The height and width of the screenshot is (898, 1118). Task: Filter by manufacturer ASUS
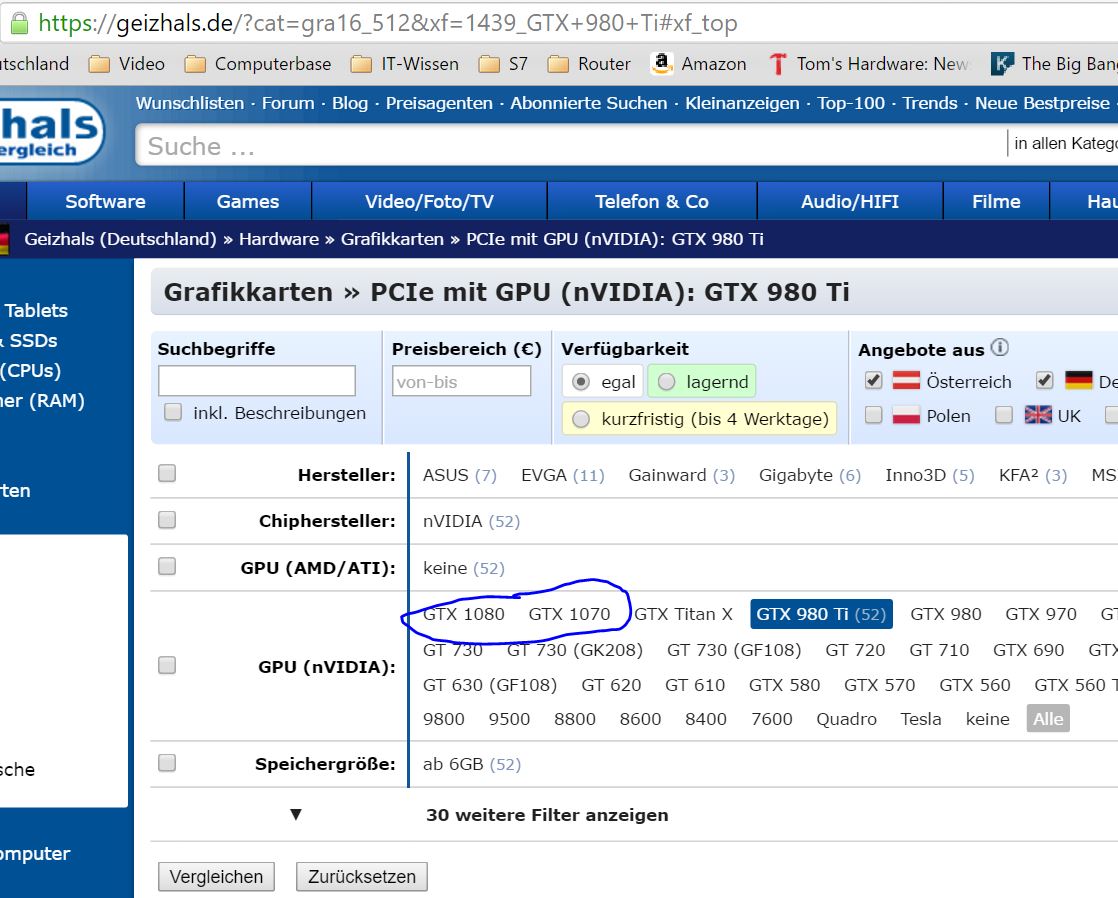tap(459, 476)
